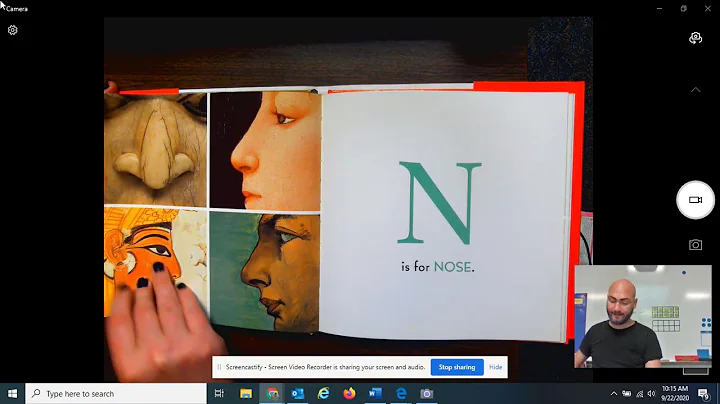The image size is (720, 404).
Task: Open Microsoft Word from the taskbar
Action: (x=375, y=393)
